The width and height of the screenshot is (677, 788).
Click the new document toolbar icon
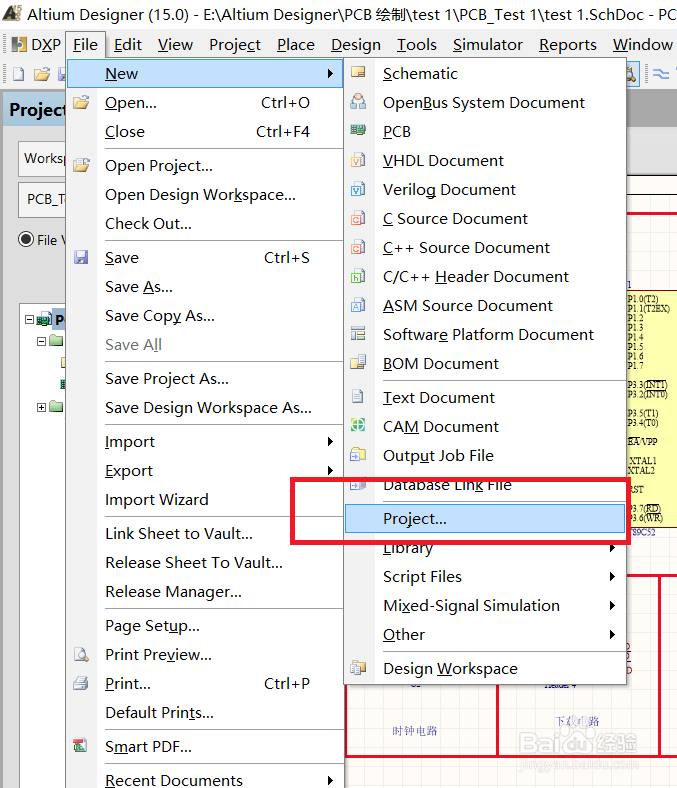click(19, 74)
